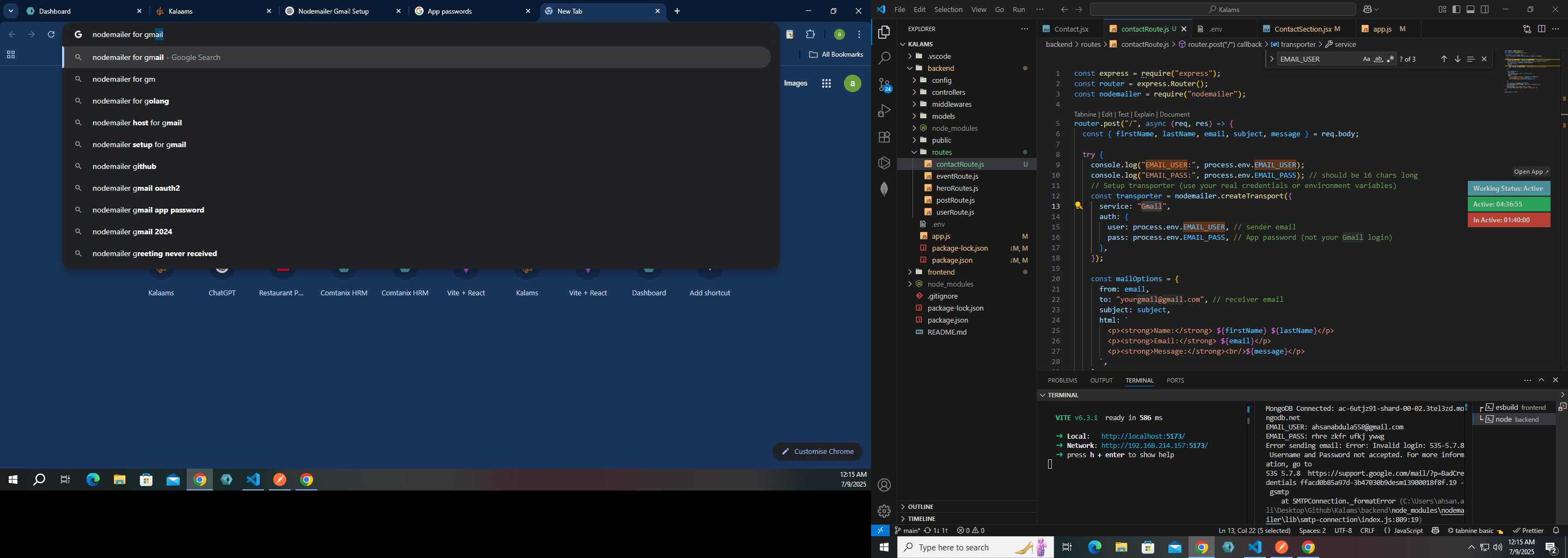Expand Toggle Replace arrow in find widget
Image resolution: width=1568 pixels, height=558 pixels.
(x=1272, y=59)
